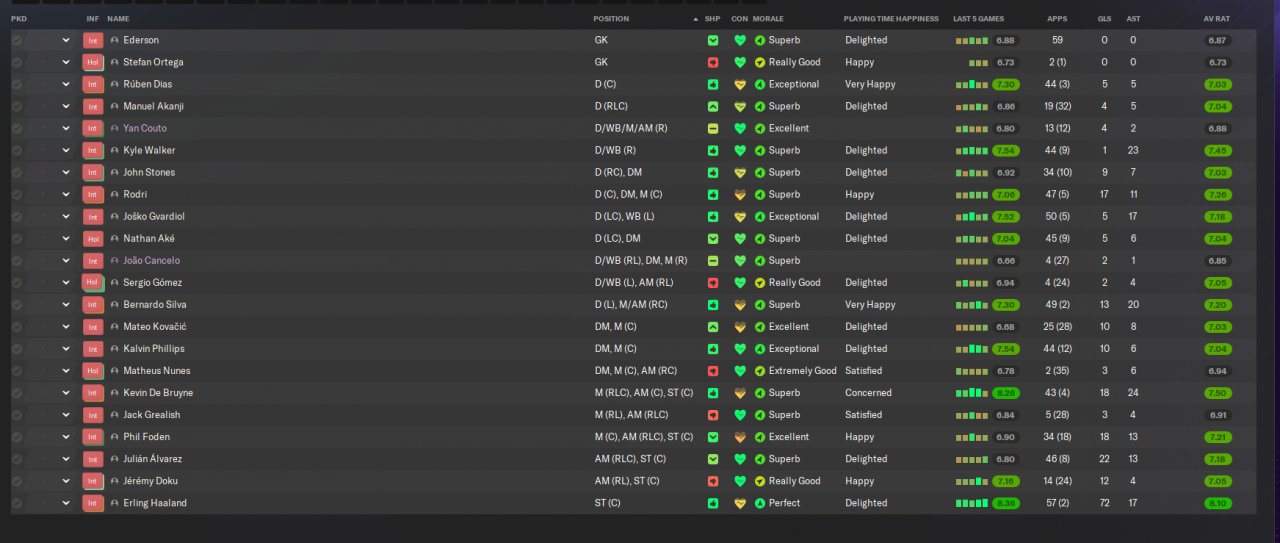
Task: Toggle the pick circle for Ederson
Action: [17, 40]
